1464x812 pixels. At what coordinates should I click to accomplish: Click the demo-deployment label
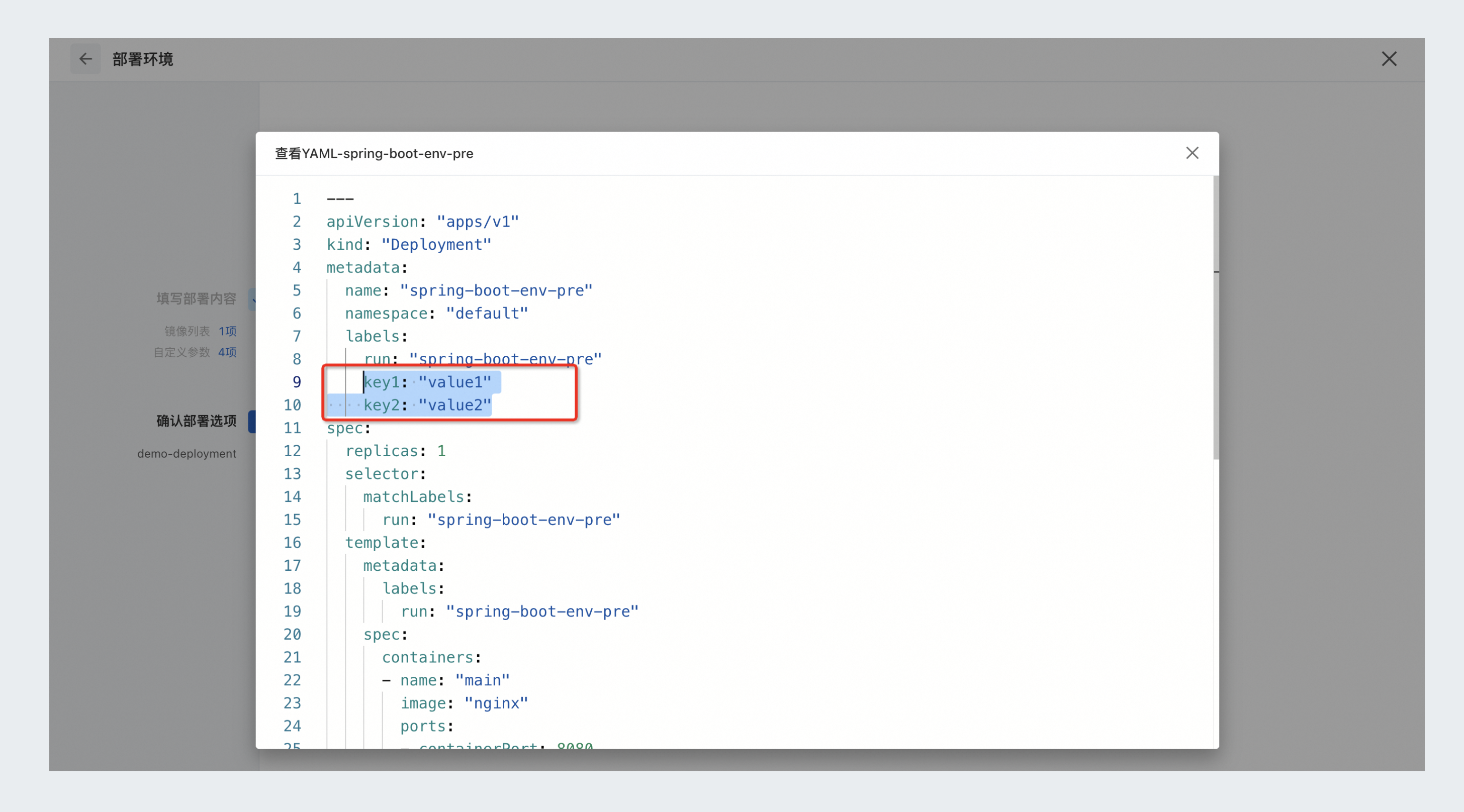187,454
